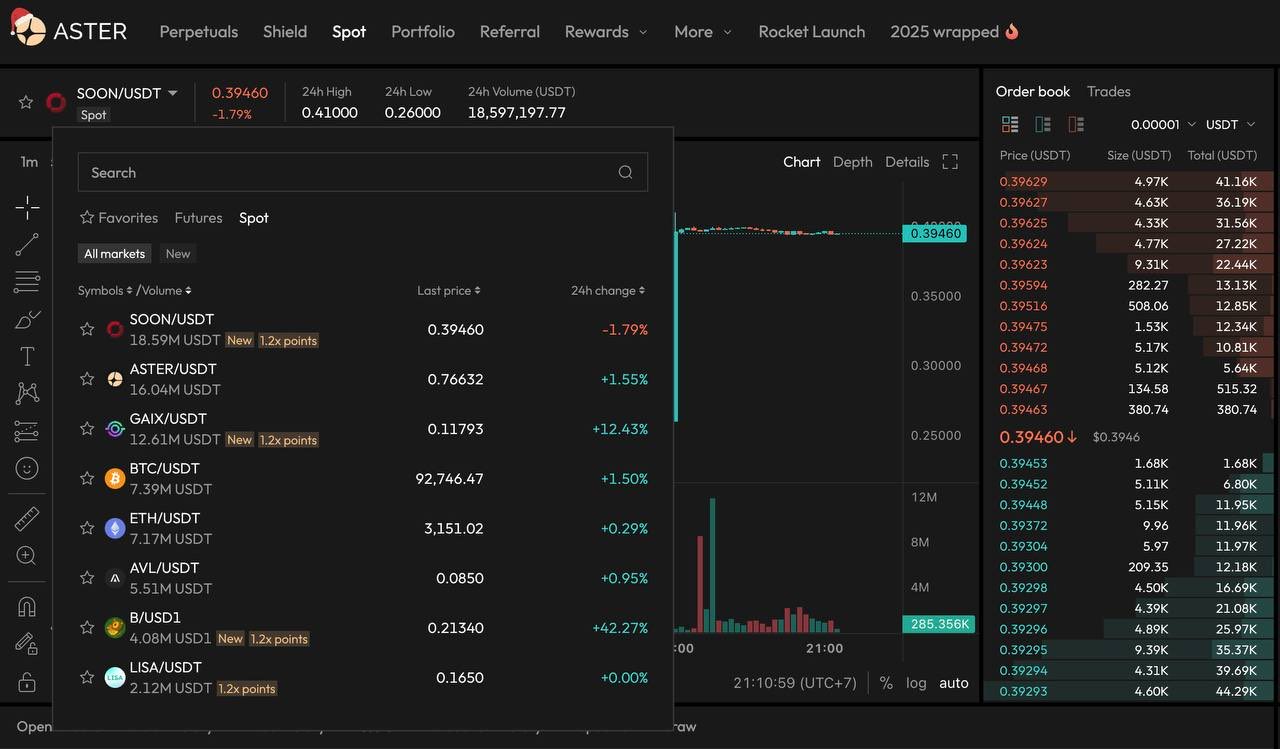Select the crosshair cursor tool
Viewport: 1280px width, 749px height.
[x=27, y=207]
